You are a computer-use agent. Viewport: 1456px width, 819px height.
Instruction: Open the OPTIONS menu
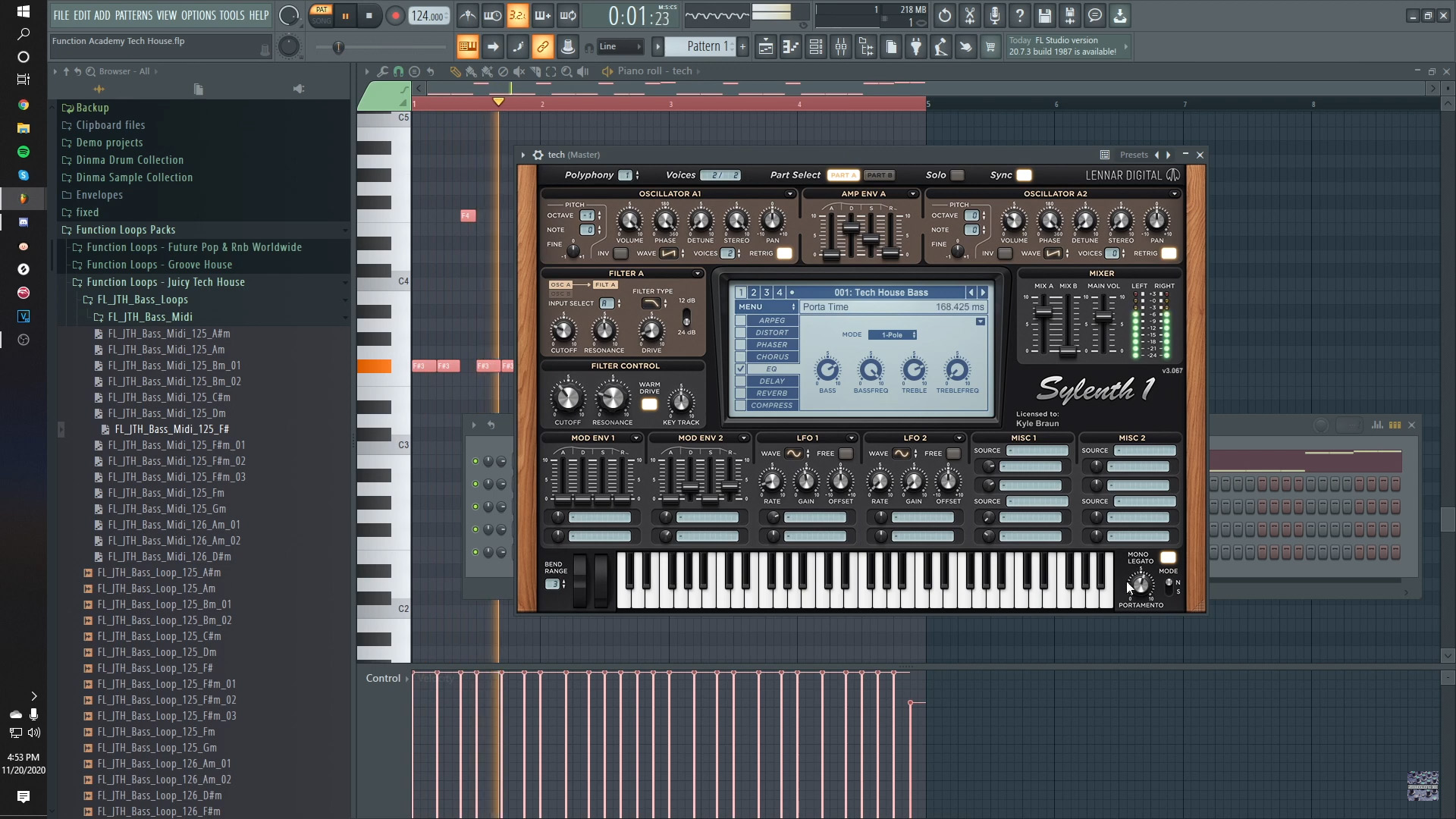[x=199, y=15]
